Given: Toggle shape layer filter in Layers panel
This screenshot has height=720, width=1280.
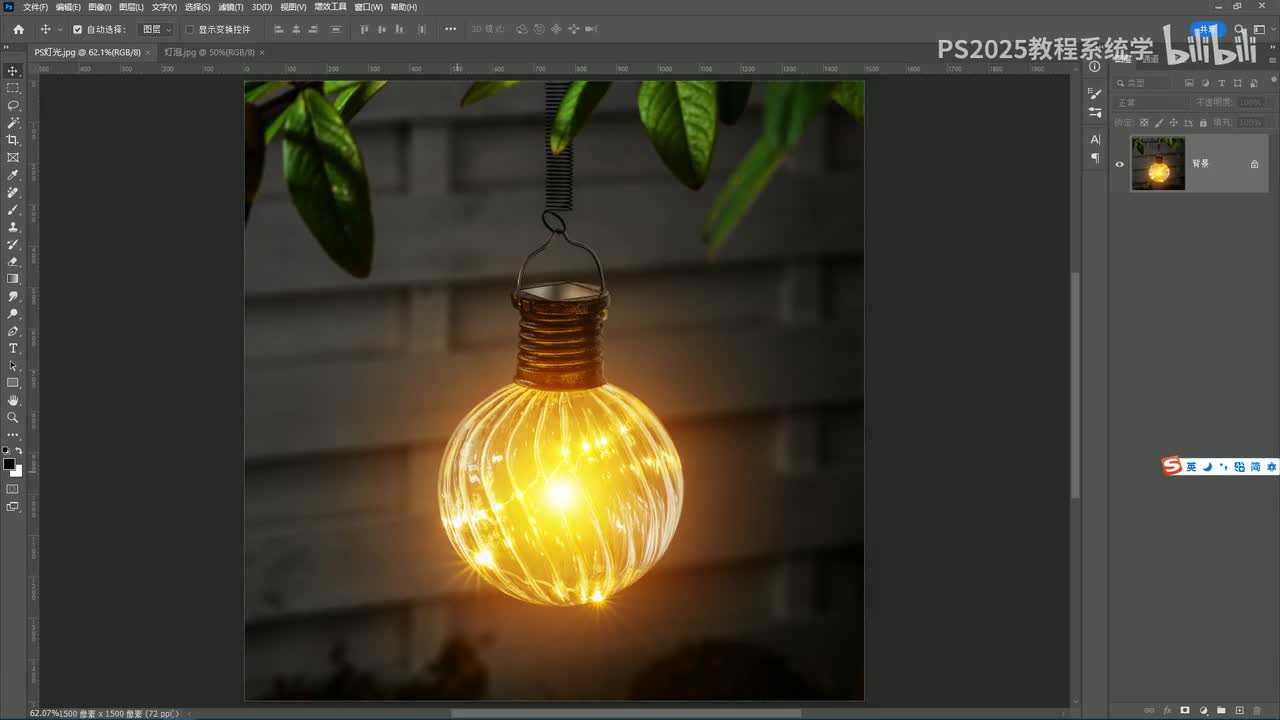Looking at the screenshot, I should tap(1238, 83).
